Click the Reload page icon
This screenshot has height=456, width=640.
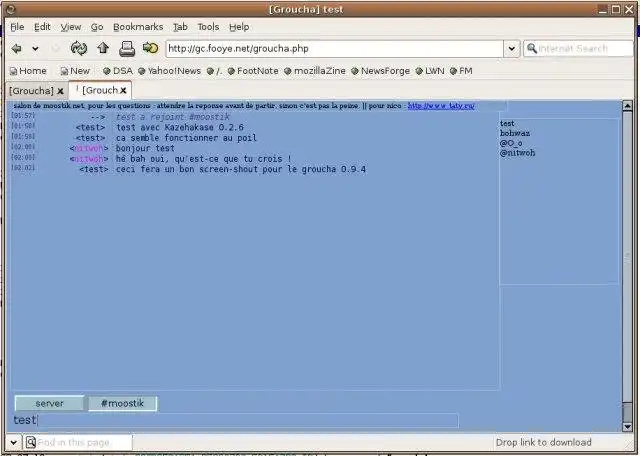tap(78, 48)
